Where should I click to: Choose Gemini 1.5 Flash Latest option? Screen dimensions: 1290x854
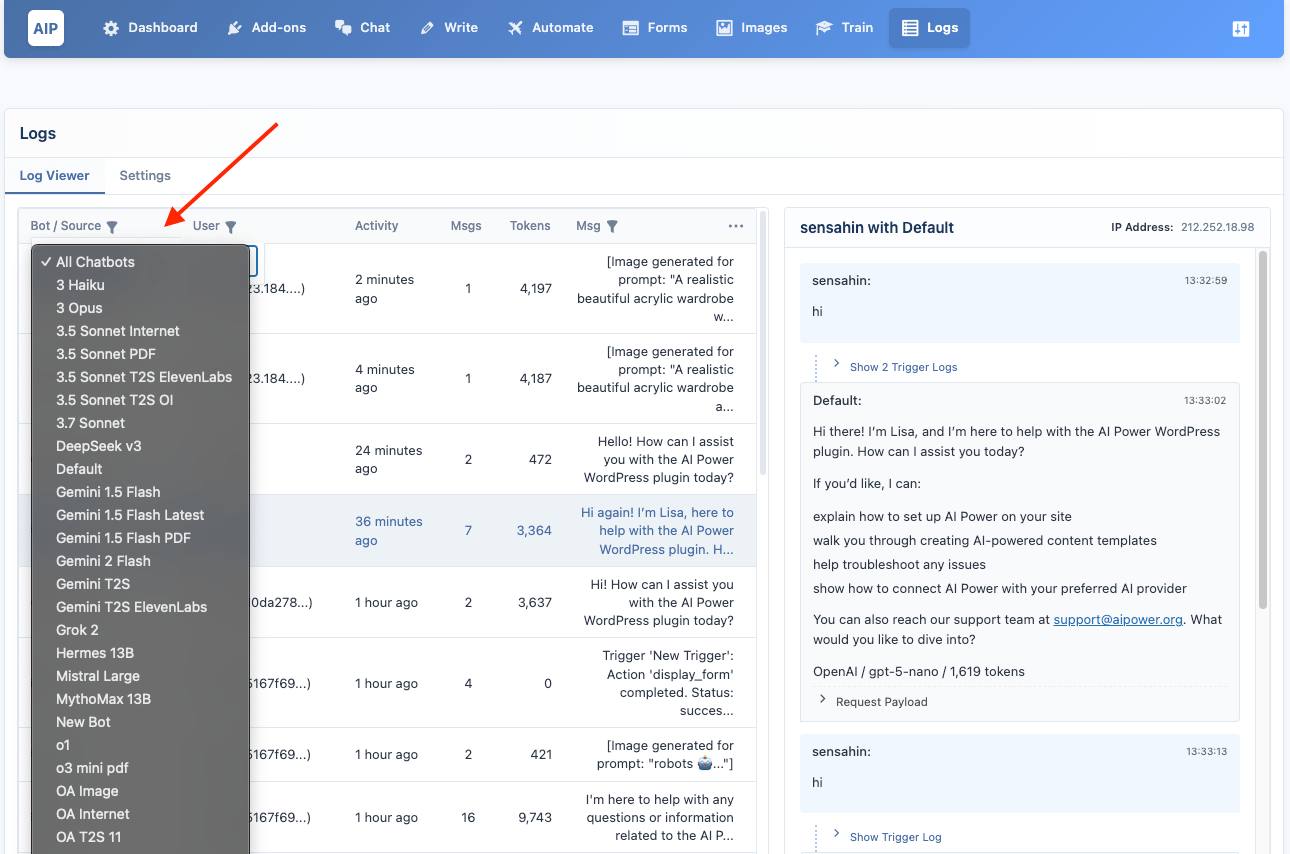140,515
